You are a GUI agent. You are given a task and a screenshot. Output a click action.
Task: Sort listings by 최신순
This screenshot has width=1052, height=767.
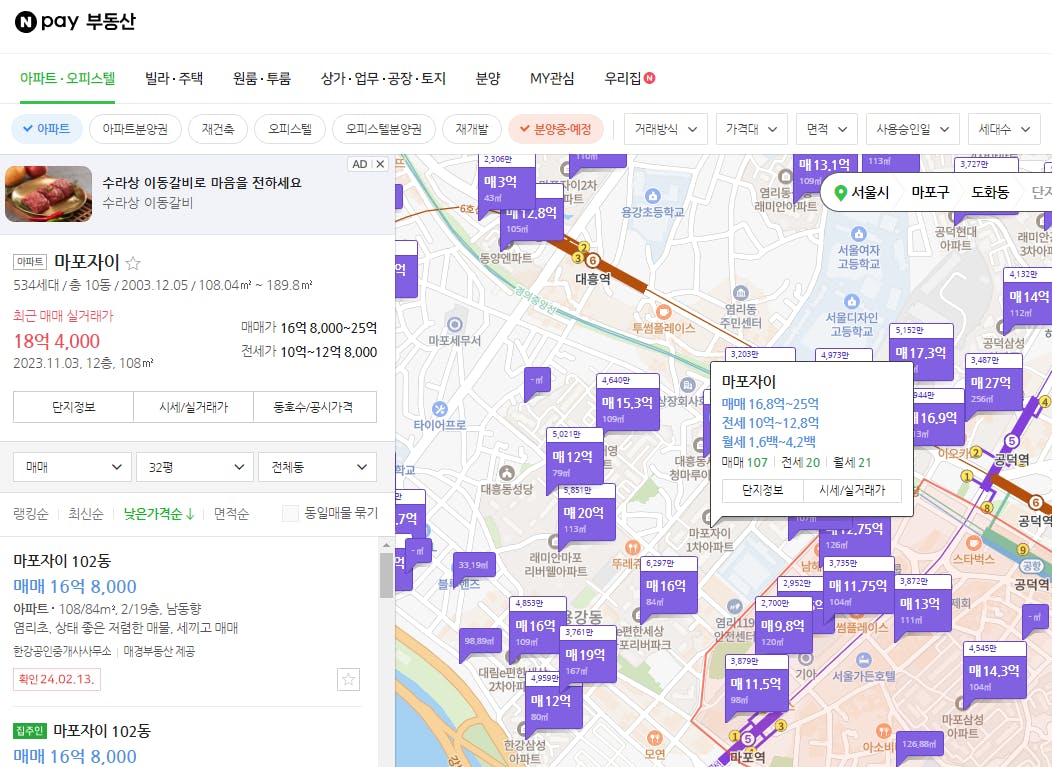click(86, 514)
